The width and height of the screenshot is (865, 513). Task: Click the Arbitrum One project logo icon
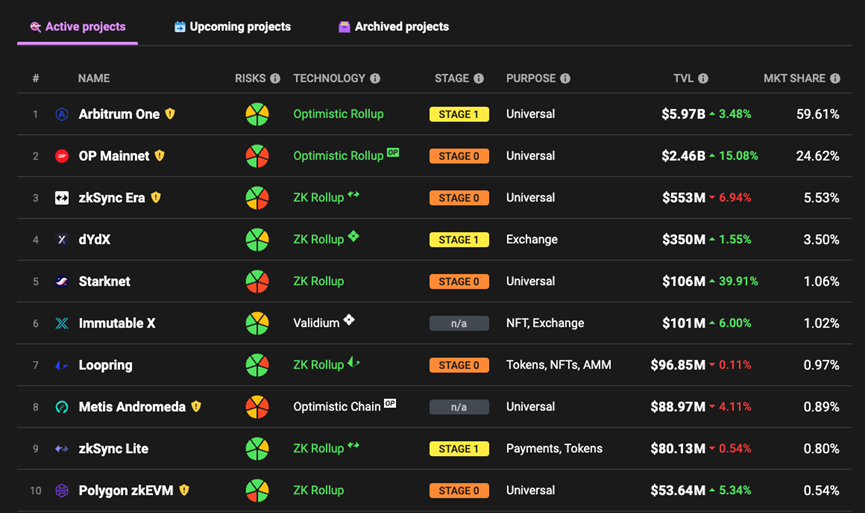coord(62,115)
